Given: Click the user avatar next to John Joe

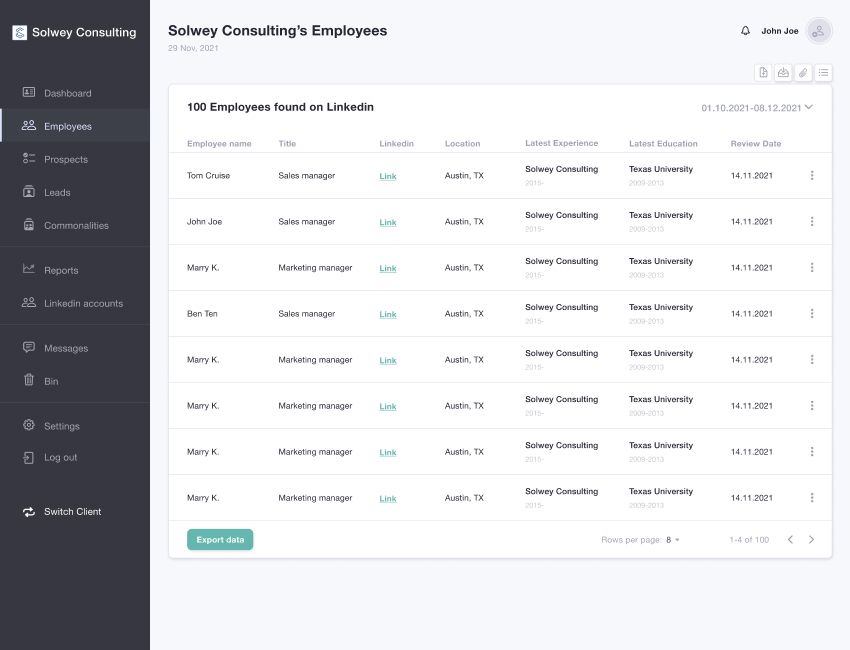Looking at the screenshot, I should click(x=819, y=31).
